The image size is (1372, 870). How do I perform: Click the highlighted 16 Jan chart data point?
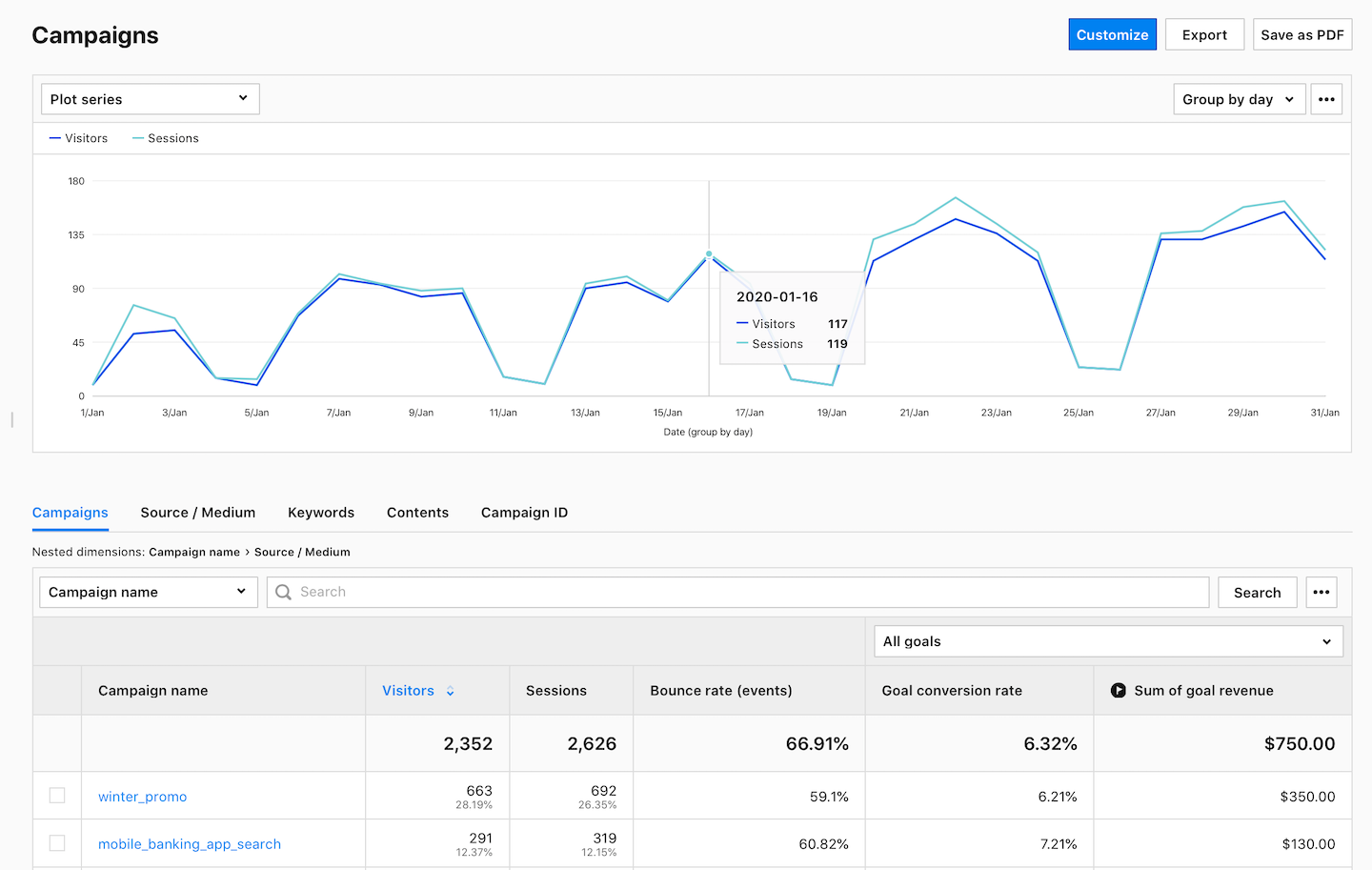709,254
